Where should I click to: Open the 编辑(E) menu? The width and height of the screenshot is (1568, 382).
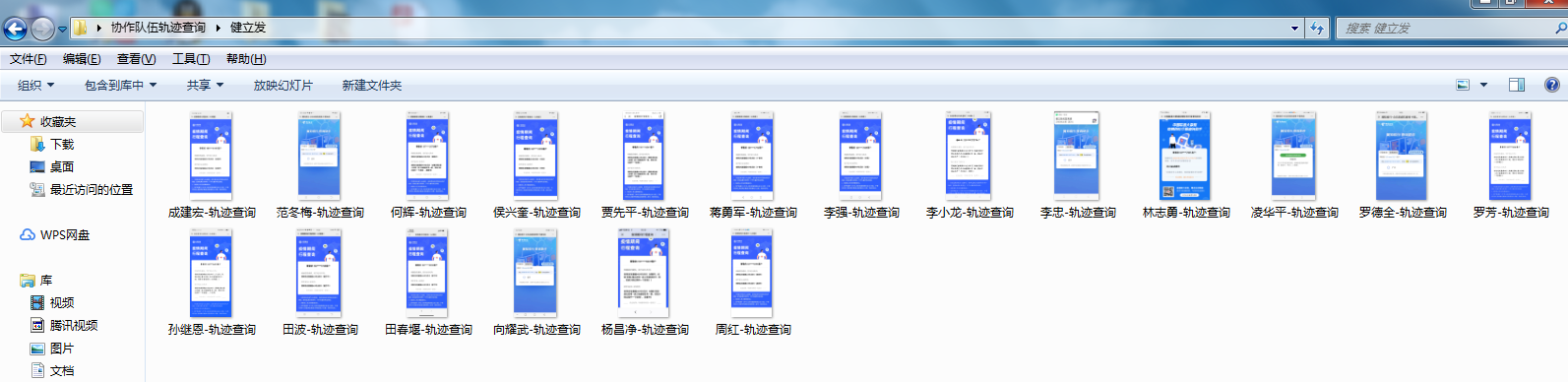(x=82, y=59)
